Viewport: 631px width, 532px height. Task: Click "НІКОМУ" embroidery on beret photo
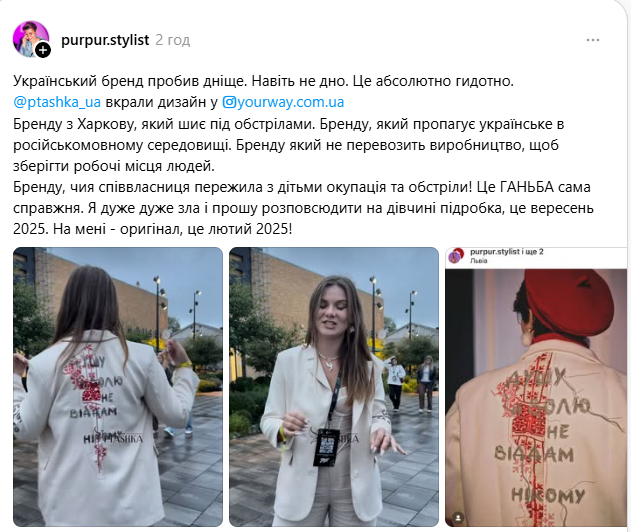tap(548, 495)
